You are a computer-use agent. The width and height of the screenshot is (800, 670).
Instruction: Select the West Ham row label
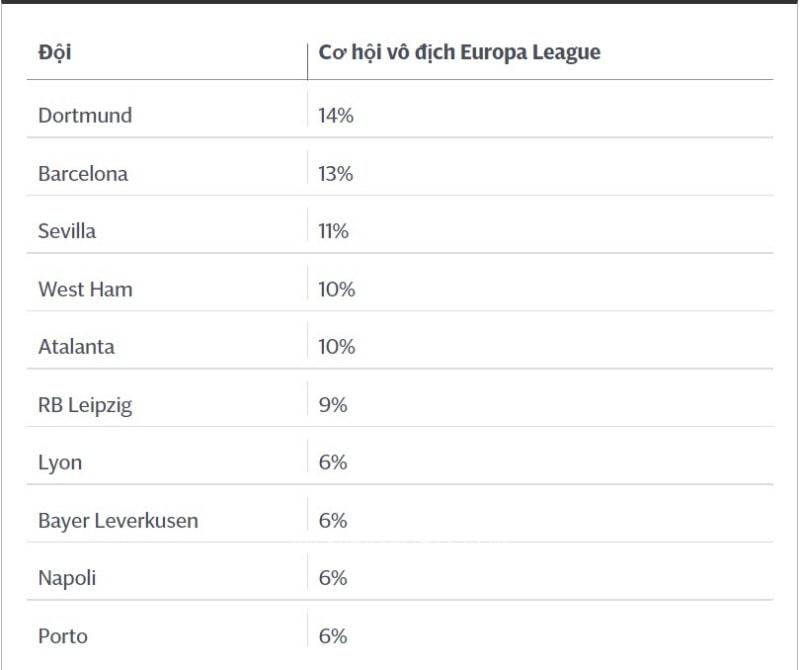[85, 289]
